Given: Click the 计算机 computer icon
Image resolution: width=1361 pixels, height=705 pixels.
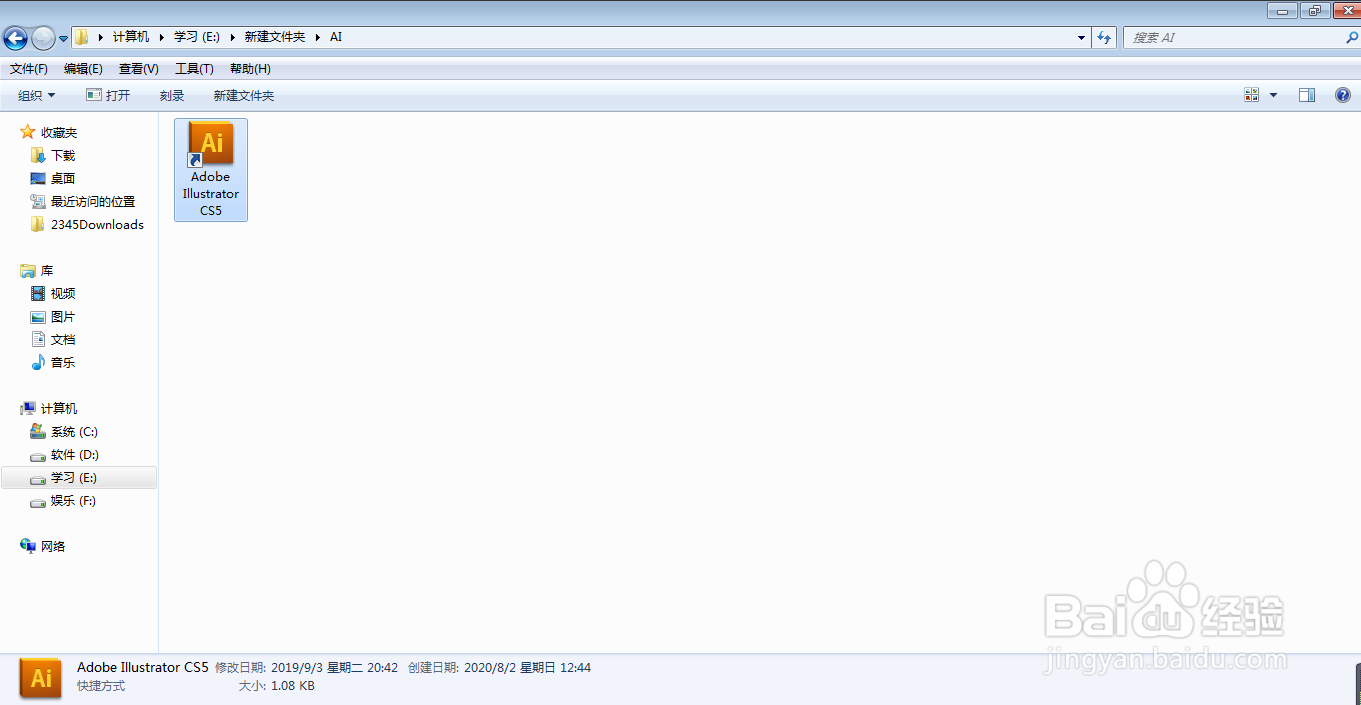Looking at the screenshot, I should [x=28, y=409].
